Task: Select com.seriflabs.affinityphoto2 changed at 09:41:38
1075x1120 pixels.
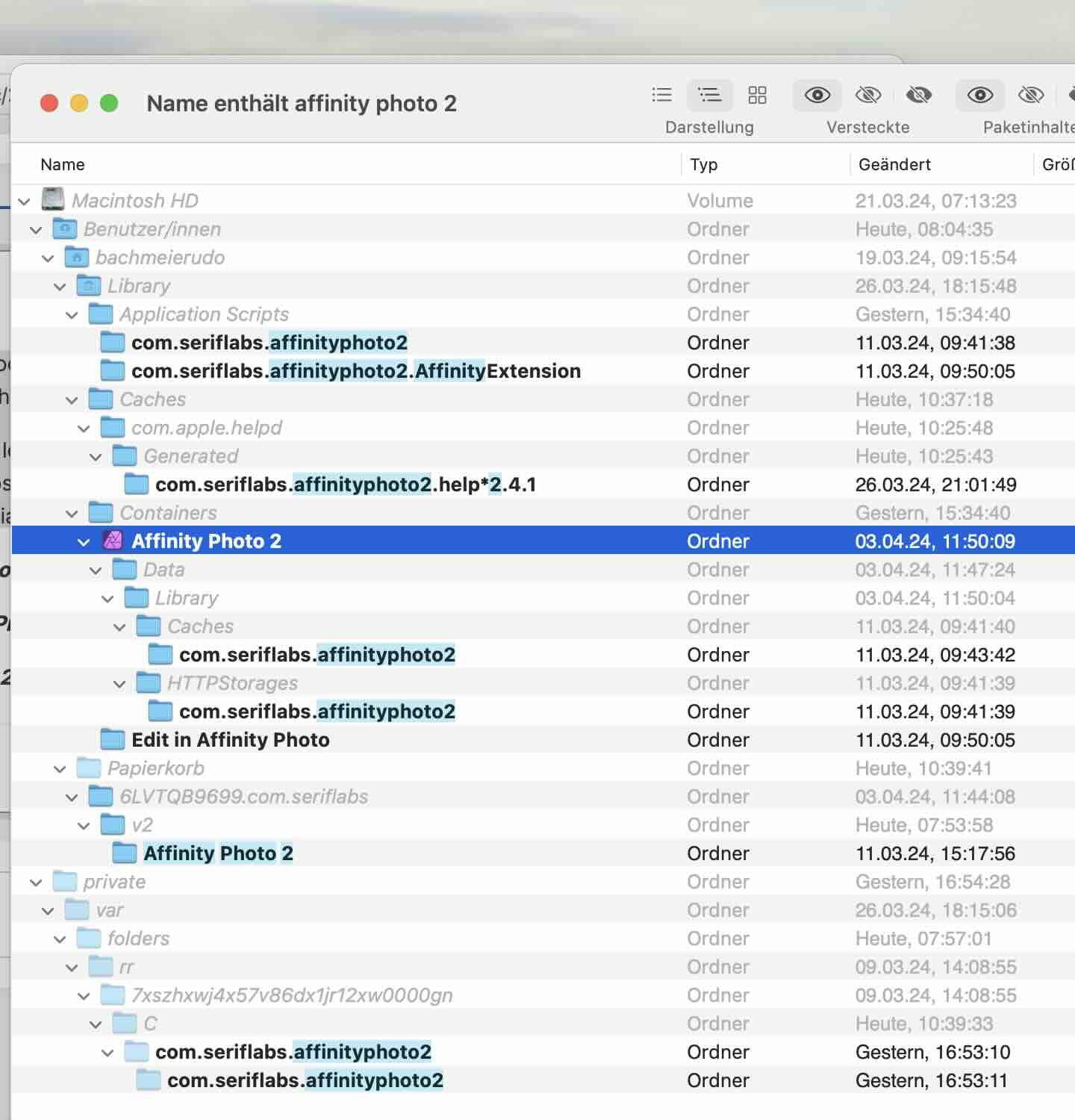Action: tap(543, 343)
